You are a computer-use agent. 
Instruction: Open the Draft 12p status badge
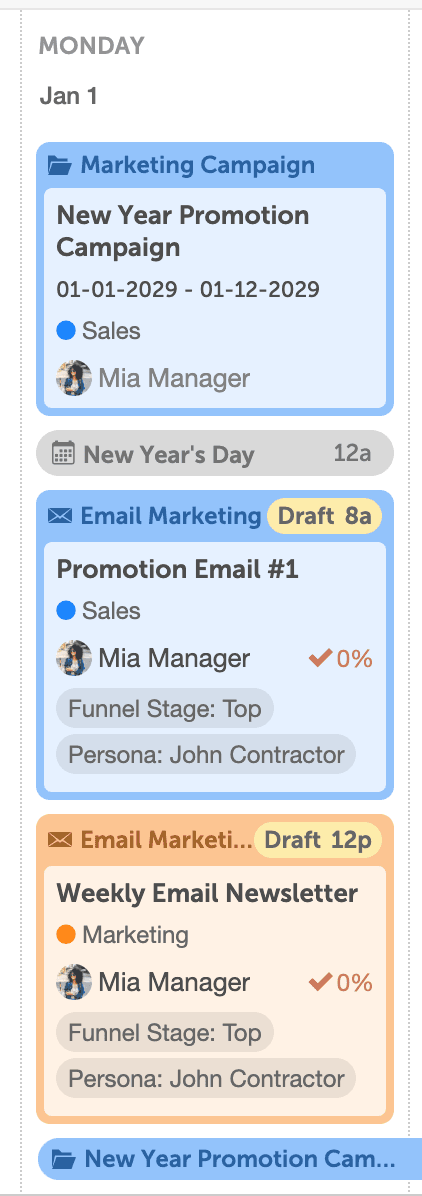coord(318,841)
